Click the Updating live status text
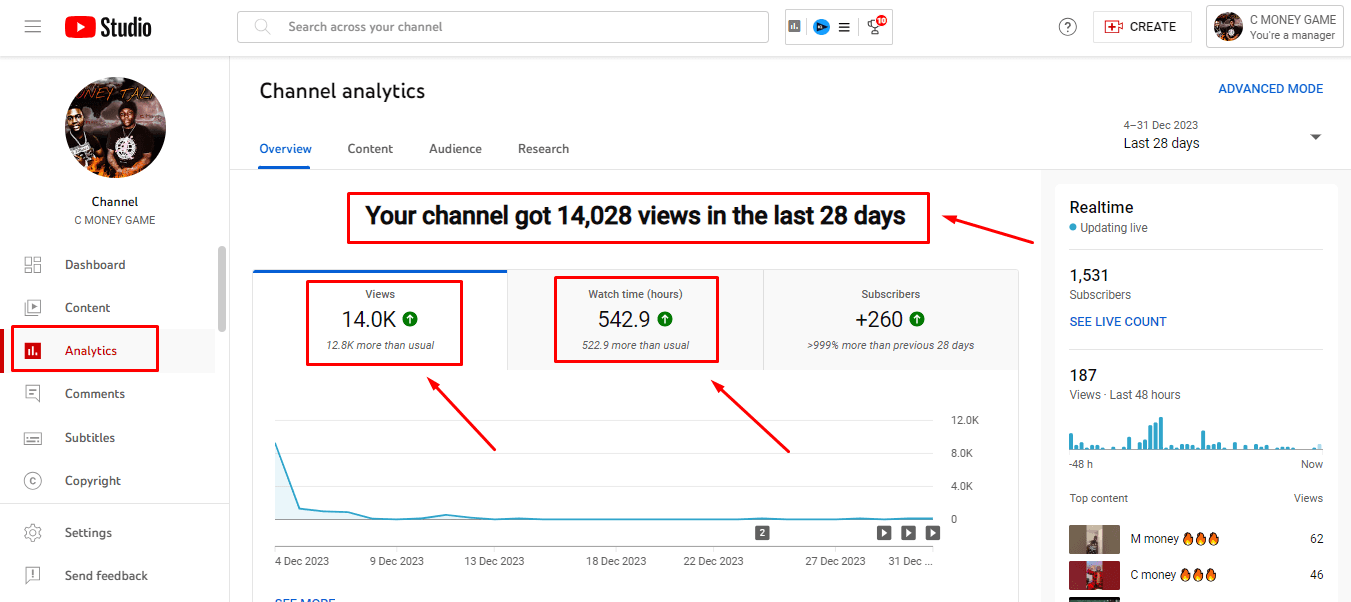Image resolution: width=1351 pixels, height=602 pixels. pyautogui.click(x=1114, y=228)
